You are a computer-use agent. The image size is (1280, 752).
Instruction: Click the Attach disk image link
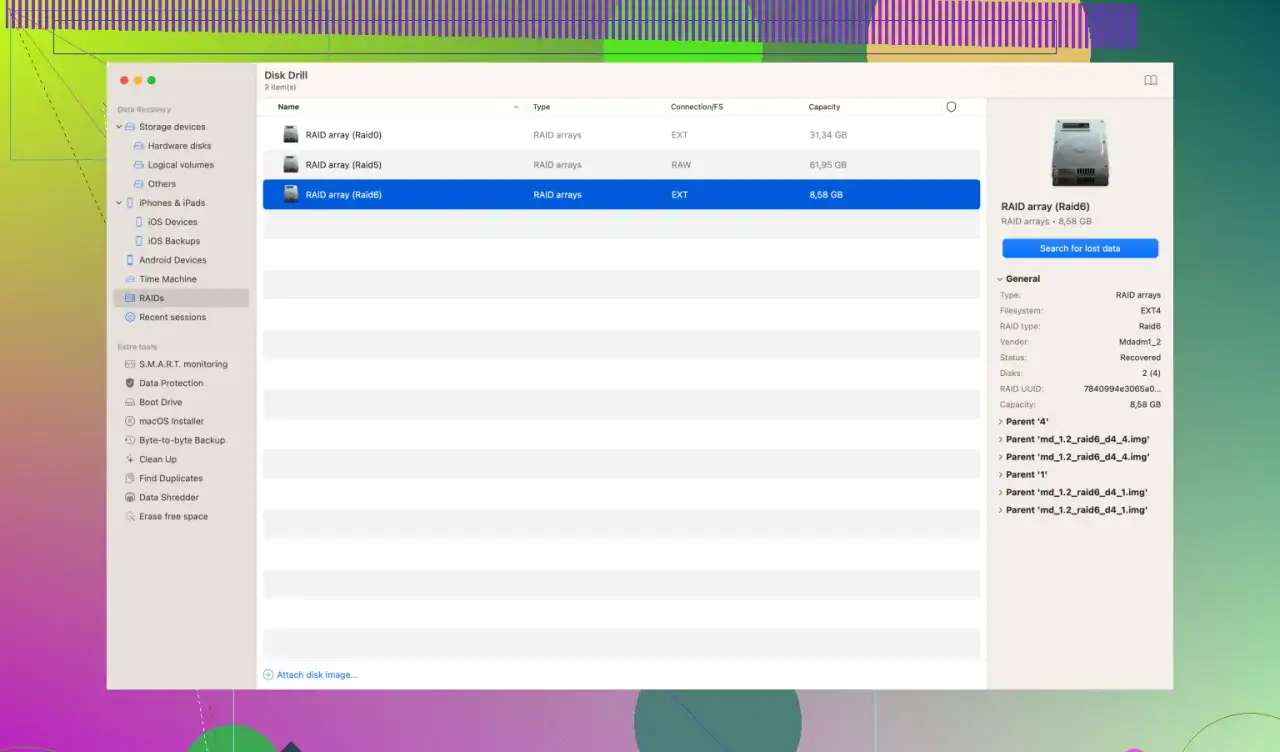tap(310, 675)
